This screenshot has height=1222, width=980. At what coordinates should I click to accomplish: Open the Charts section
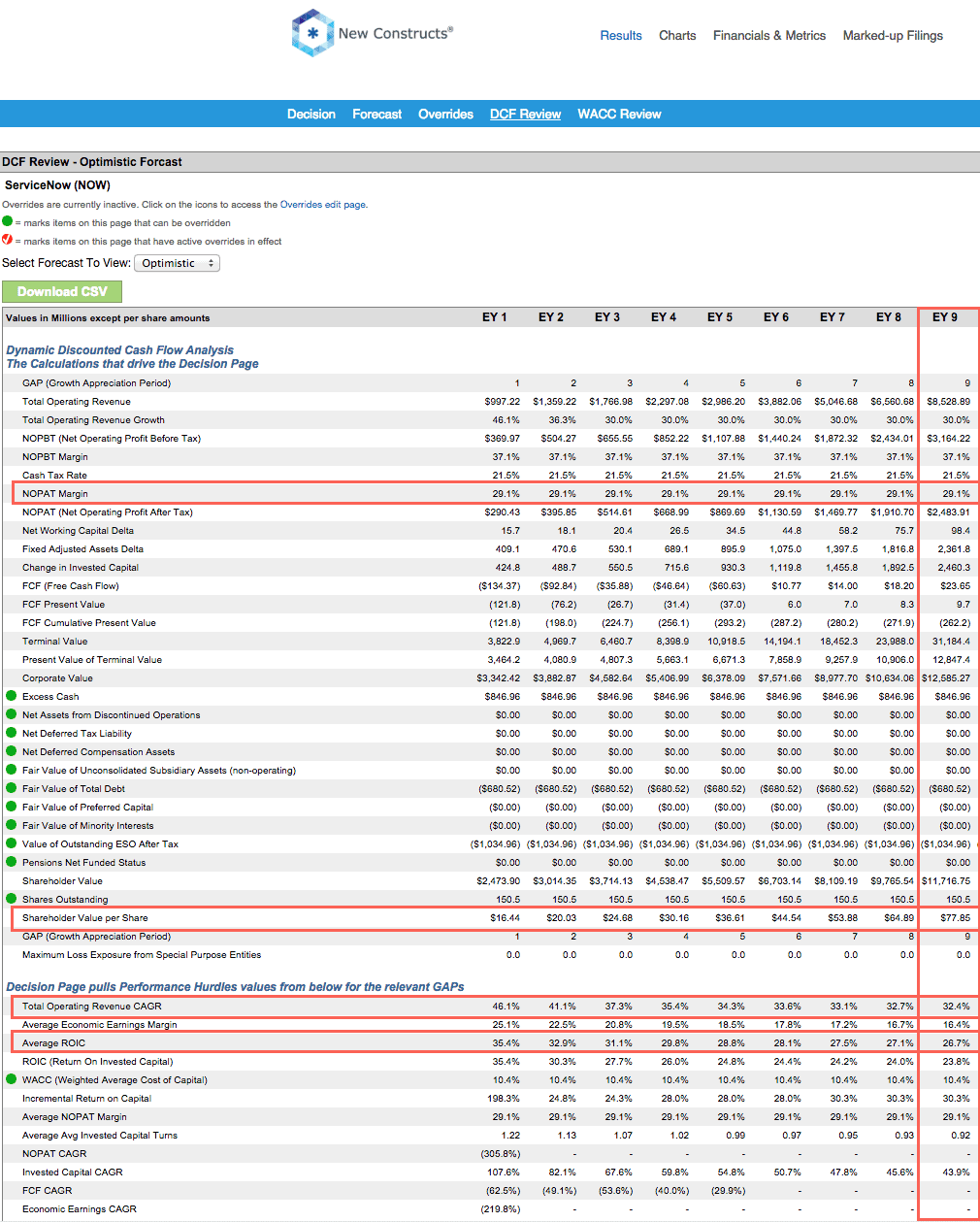pyautogui.click(x=677, y=35)
